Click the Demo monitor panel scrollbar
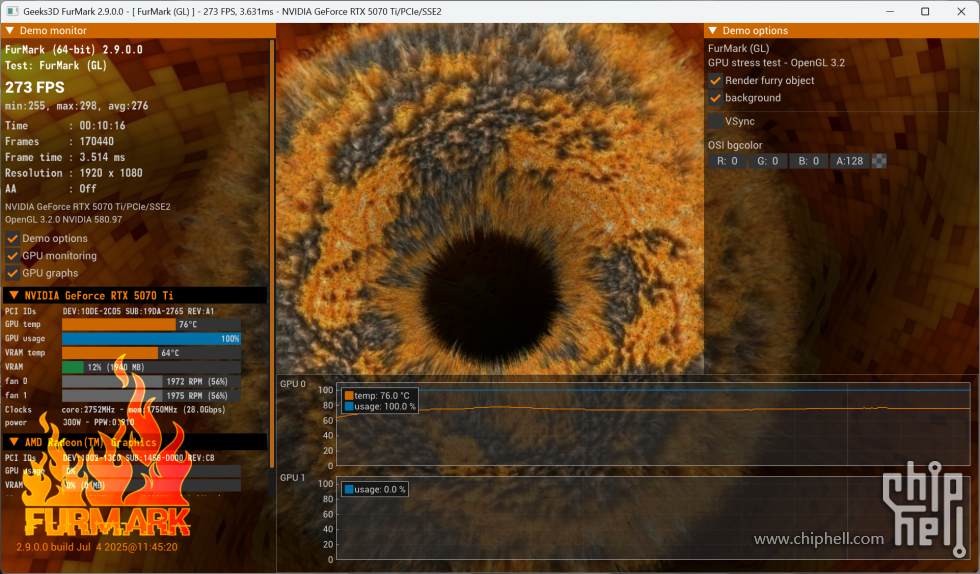The image size is (980, 574). (272, 253)
